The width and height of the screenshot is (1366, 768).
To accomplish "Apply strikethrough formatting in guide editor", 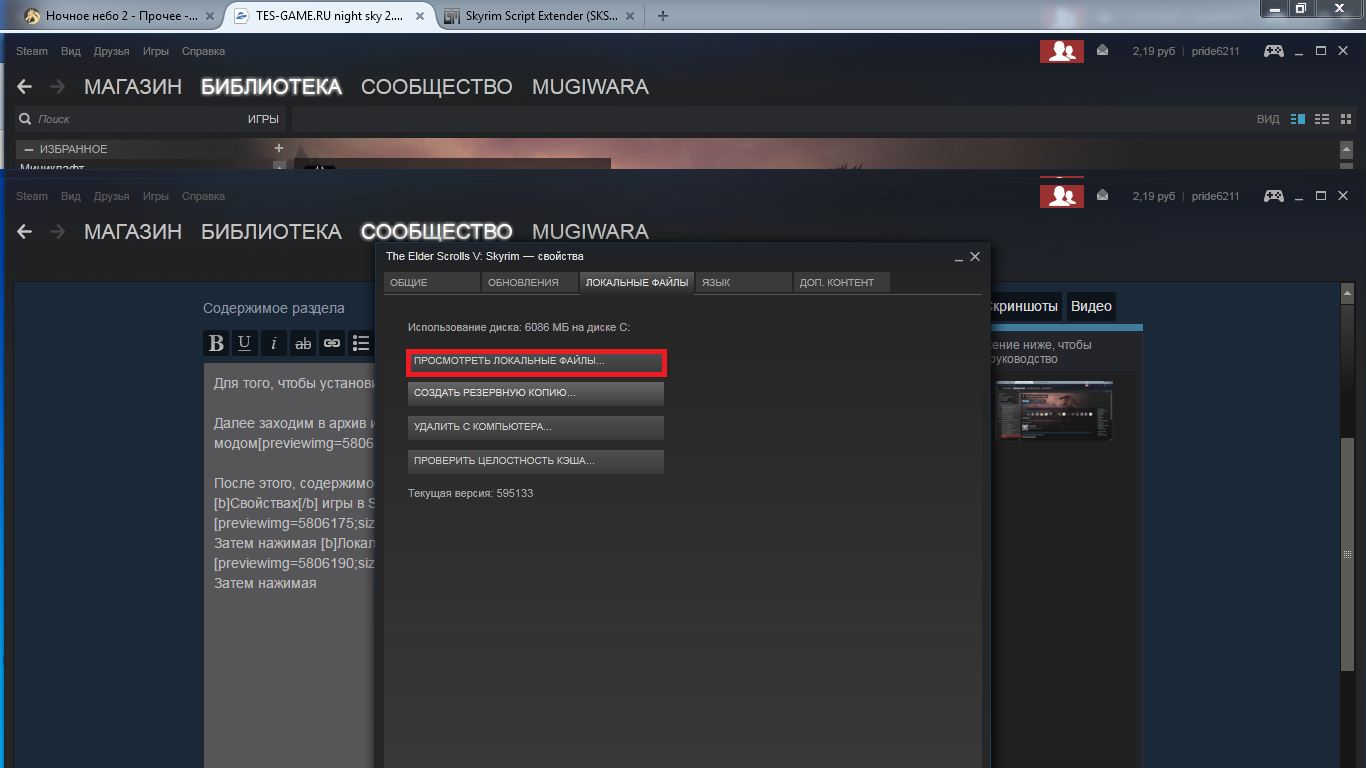I will click(303, 343).
